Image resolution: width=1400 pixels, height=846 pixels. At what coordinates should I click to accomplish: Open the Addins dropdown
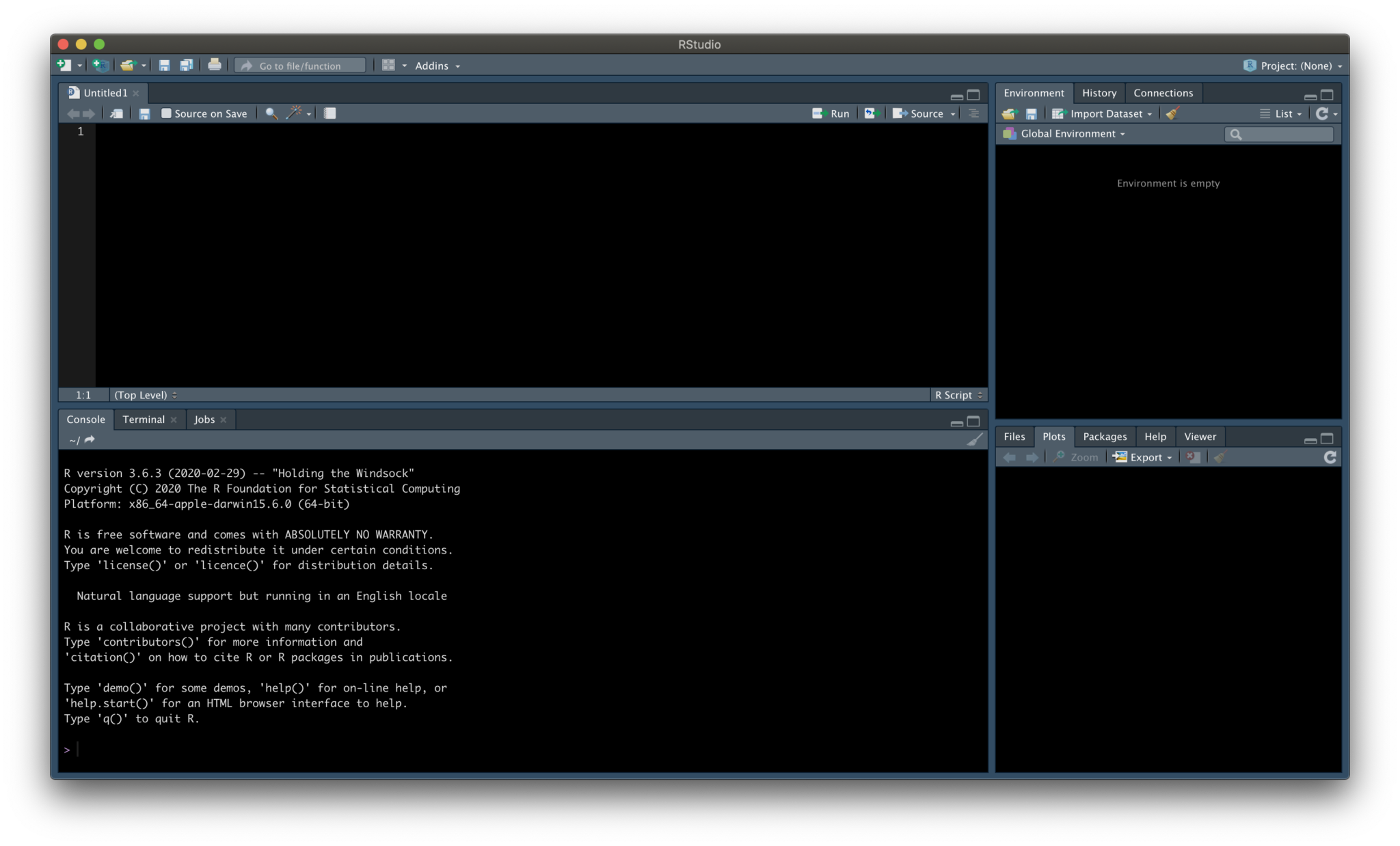tap(437, 66)
